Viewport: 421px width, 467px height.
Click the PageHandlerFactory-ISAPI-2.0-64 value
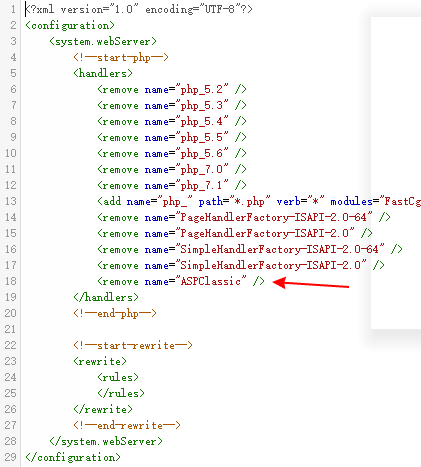[x=274, y=217]
